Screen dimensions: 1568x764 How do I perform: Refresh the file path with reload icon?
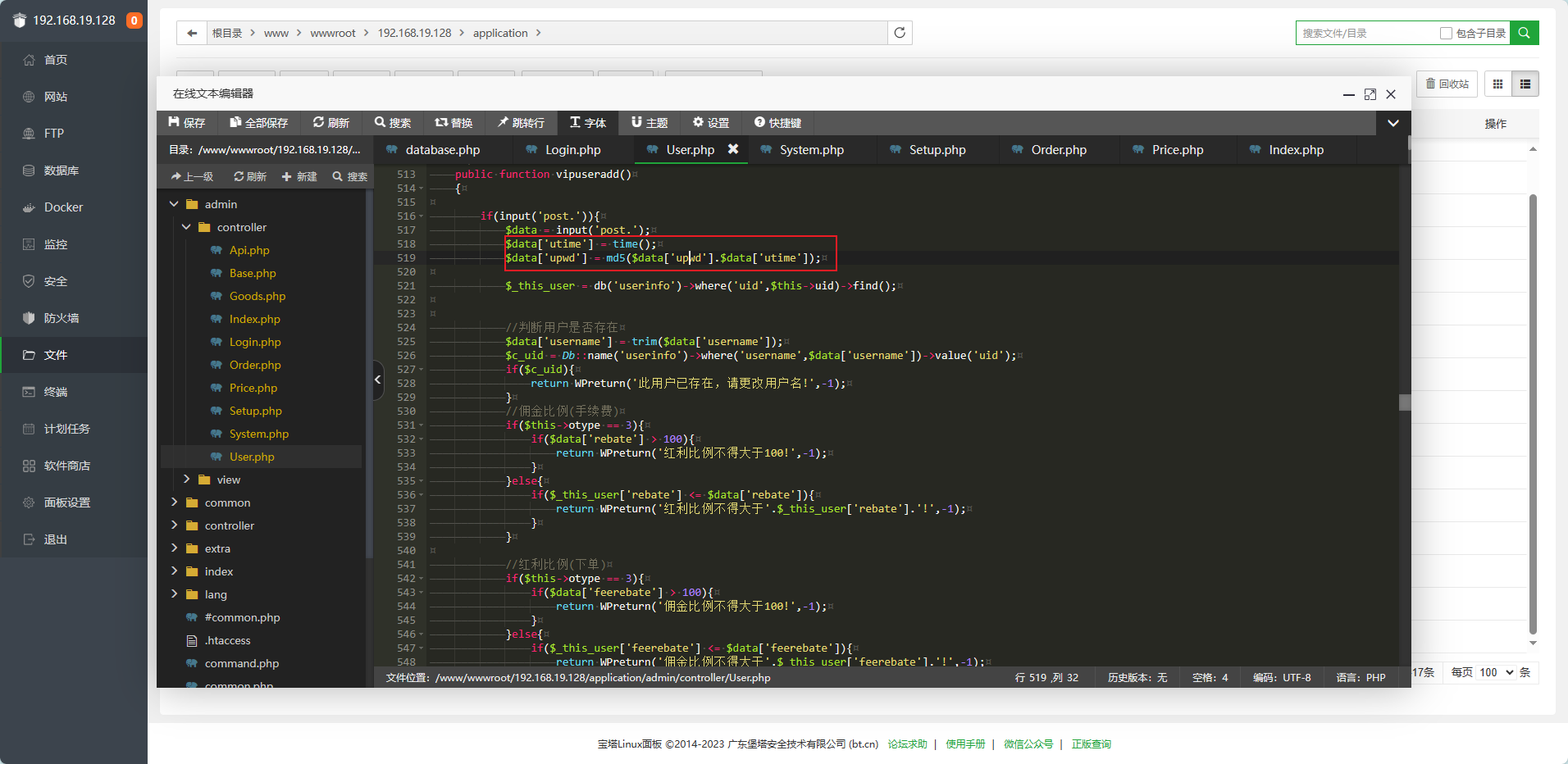pos(900,33)
